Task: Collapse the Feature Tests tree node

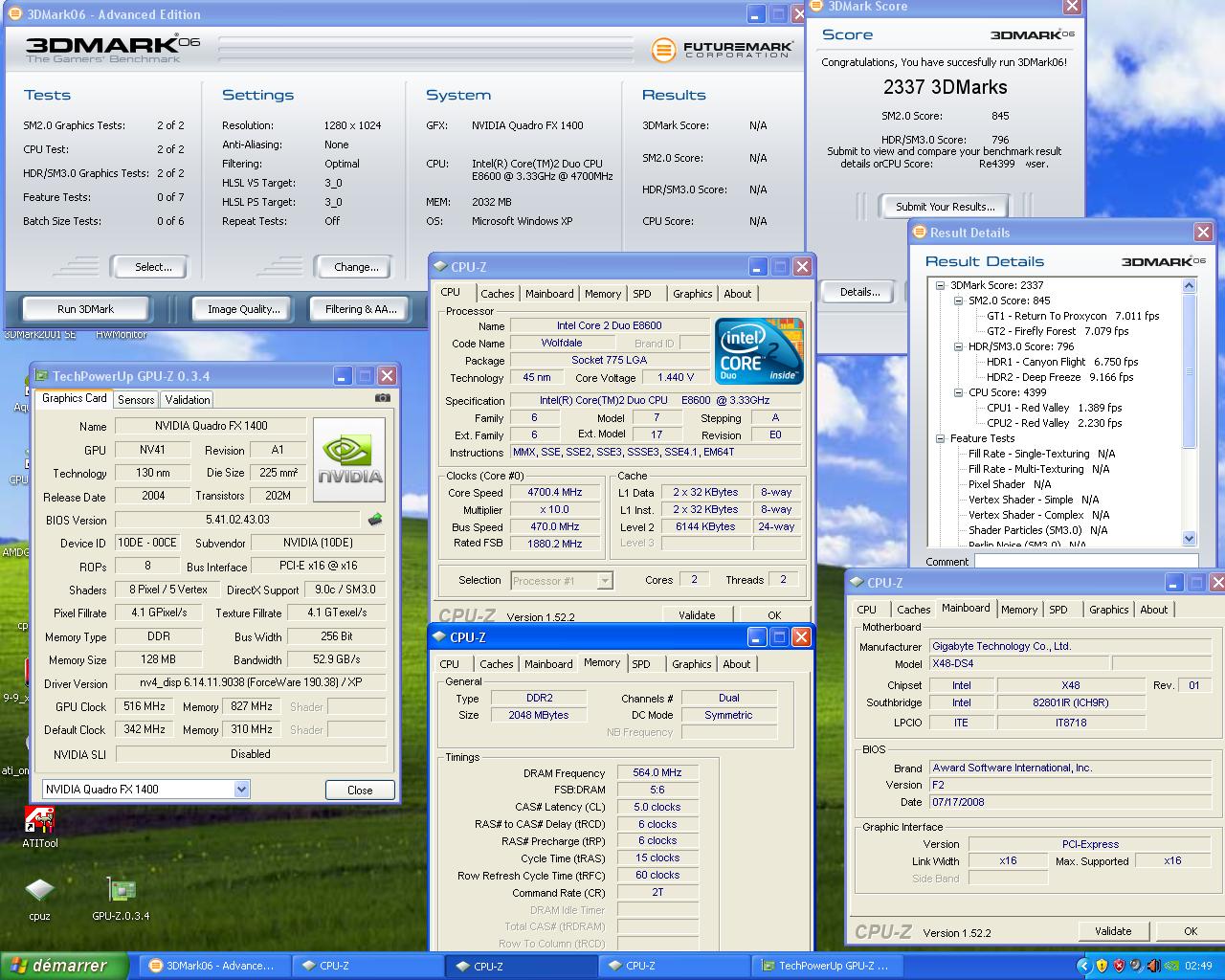Action: (x=940, y=438)
